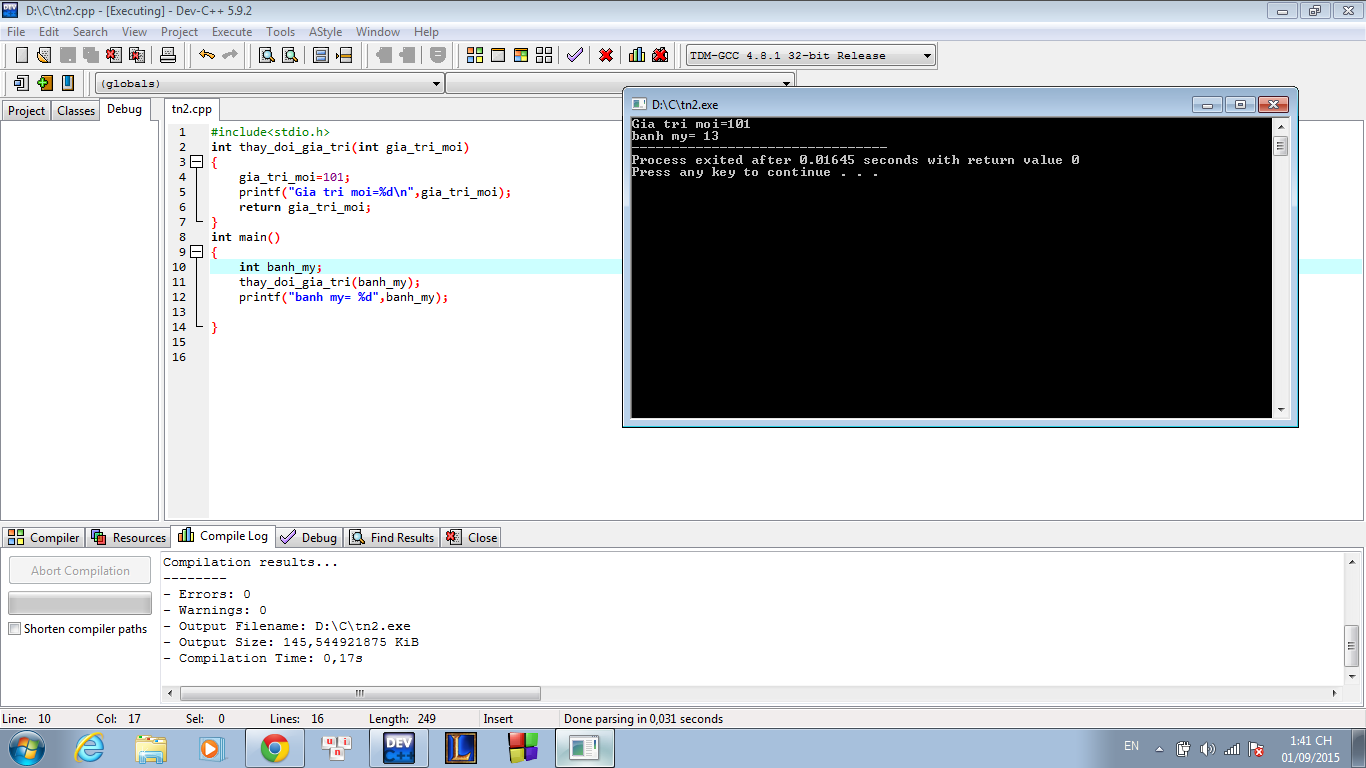Open the Execute menu
1366x768 pixels.
pos(232,32)
